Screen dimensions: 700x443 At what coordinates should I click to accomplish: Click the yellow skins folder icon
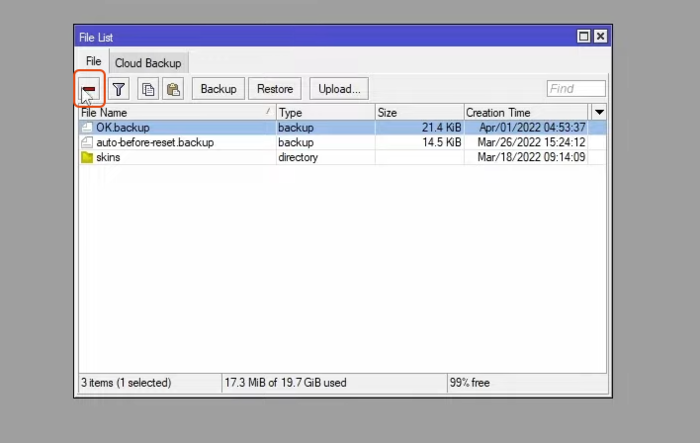tap(87, 158)
